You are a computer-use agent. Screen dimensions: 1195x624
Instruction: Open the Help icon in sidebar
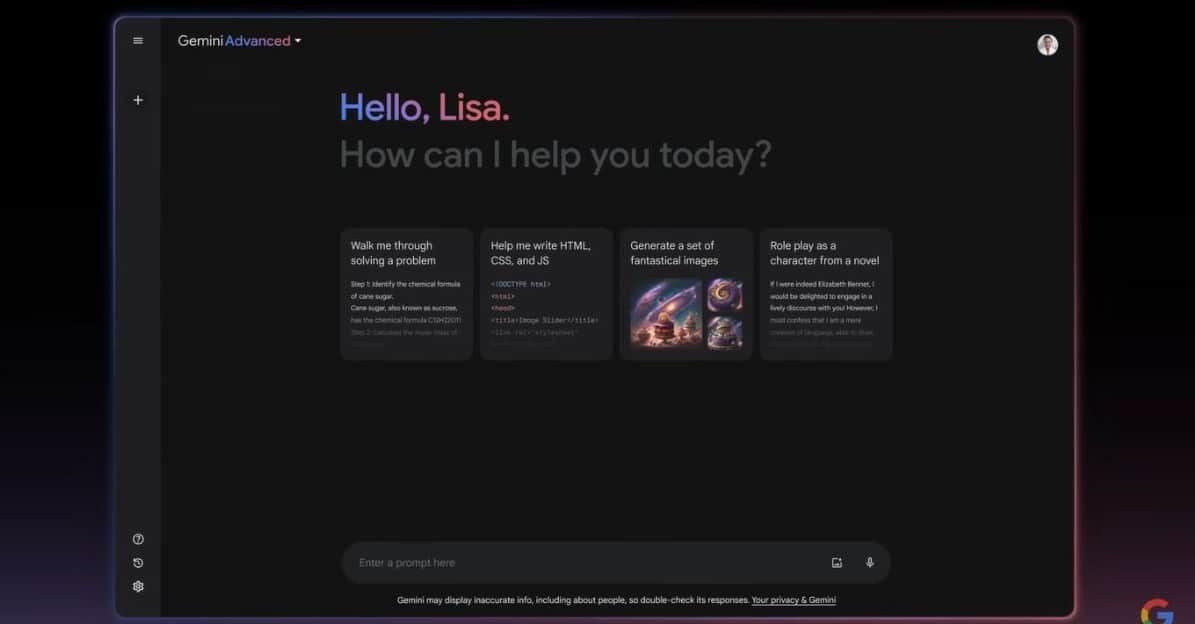(138, 539)
